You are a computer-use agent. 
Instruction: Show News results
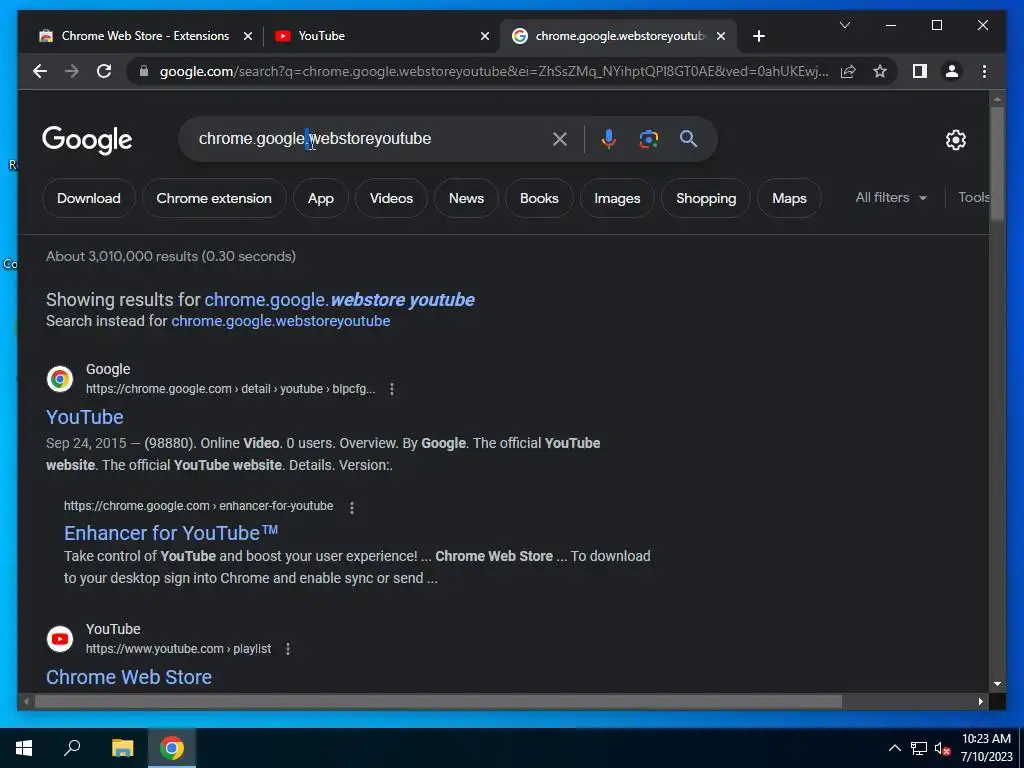coord(466,199)
